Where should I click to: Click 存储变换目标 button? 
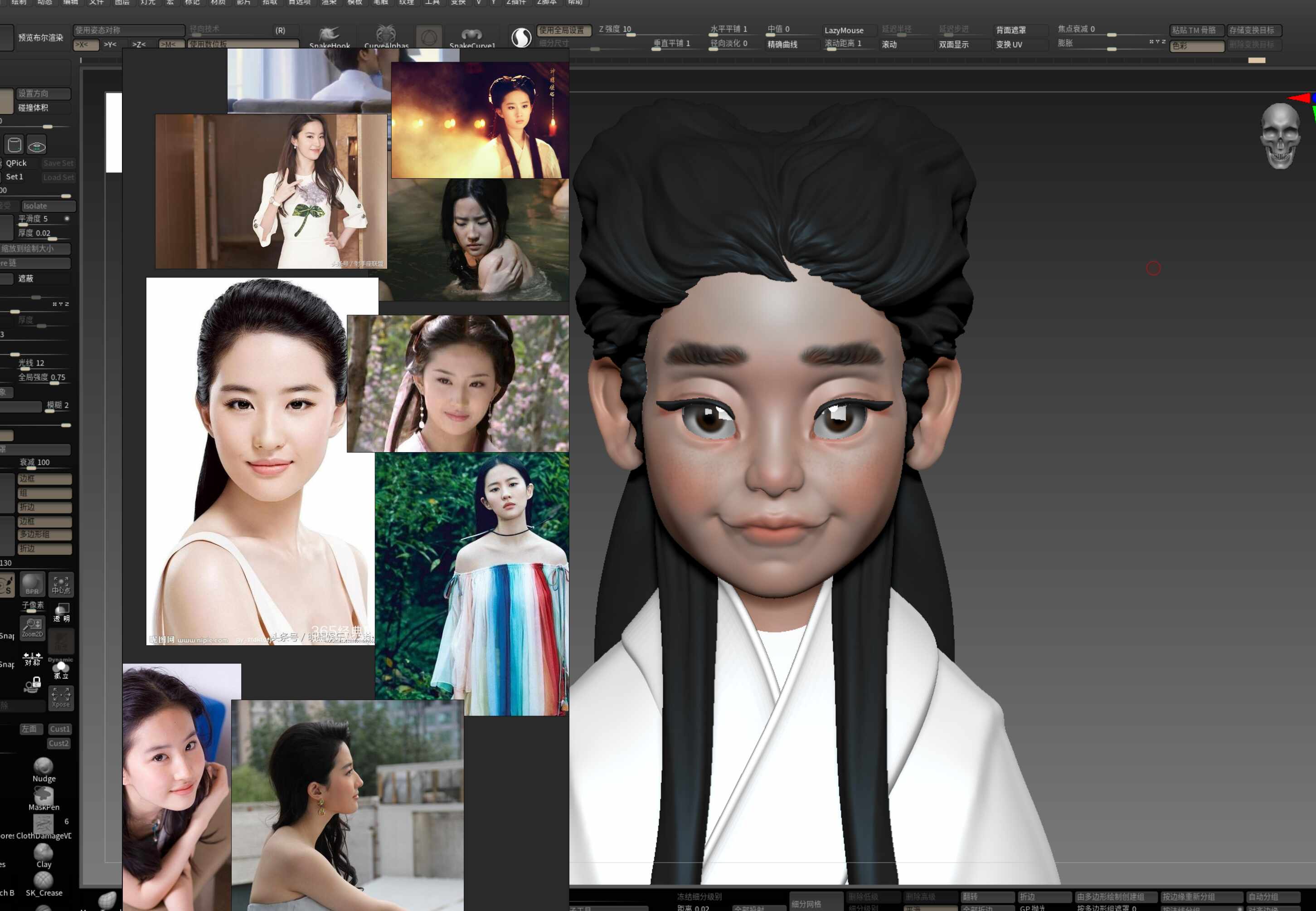[1254, 30]
